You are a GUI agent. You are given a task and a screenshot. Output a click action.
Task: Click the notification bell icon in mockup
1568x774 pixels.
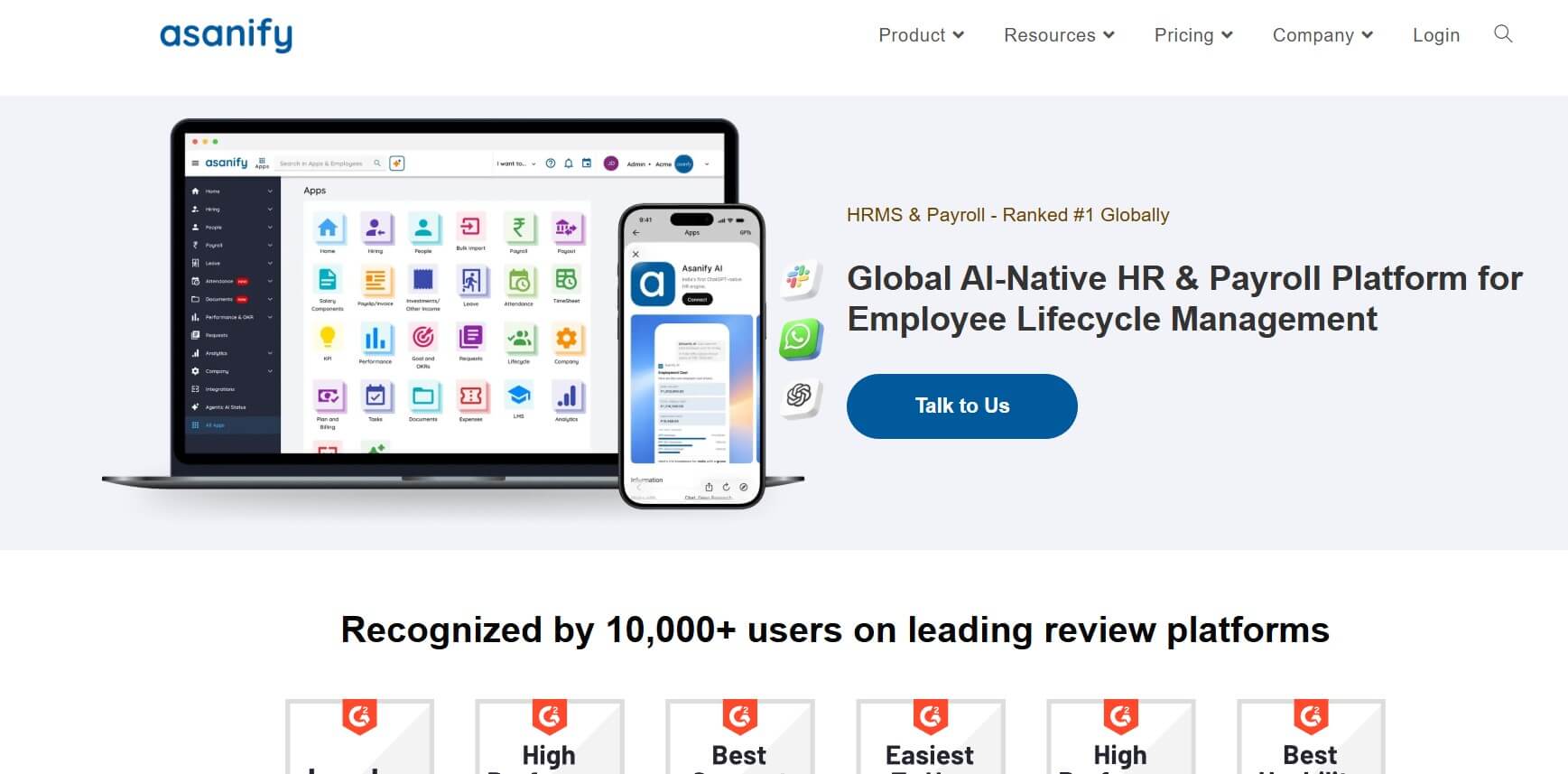569,163
